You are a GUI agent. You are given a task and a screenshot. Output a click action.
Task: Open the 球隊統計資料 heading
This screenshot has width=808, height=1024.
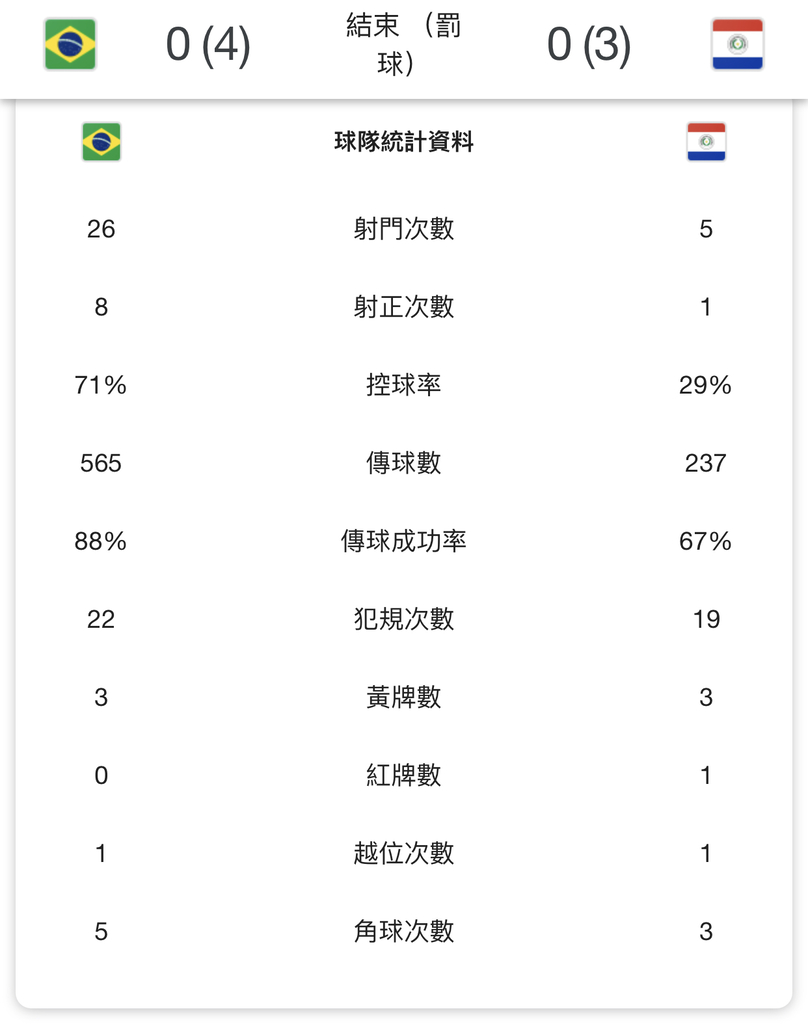pos(404,142)
